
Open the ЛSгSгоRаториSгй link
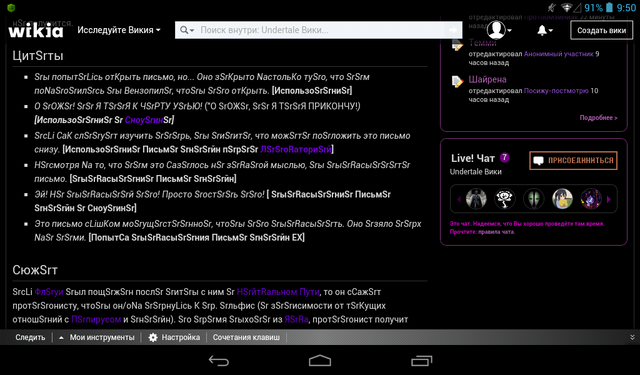click(x=296, y=149)
